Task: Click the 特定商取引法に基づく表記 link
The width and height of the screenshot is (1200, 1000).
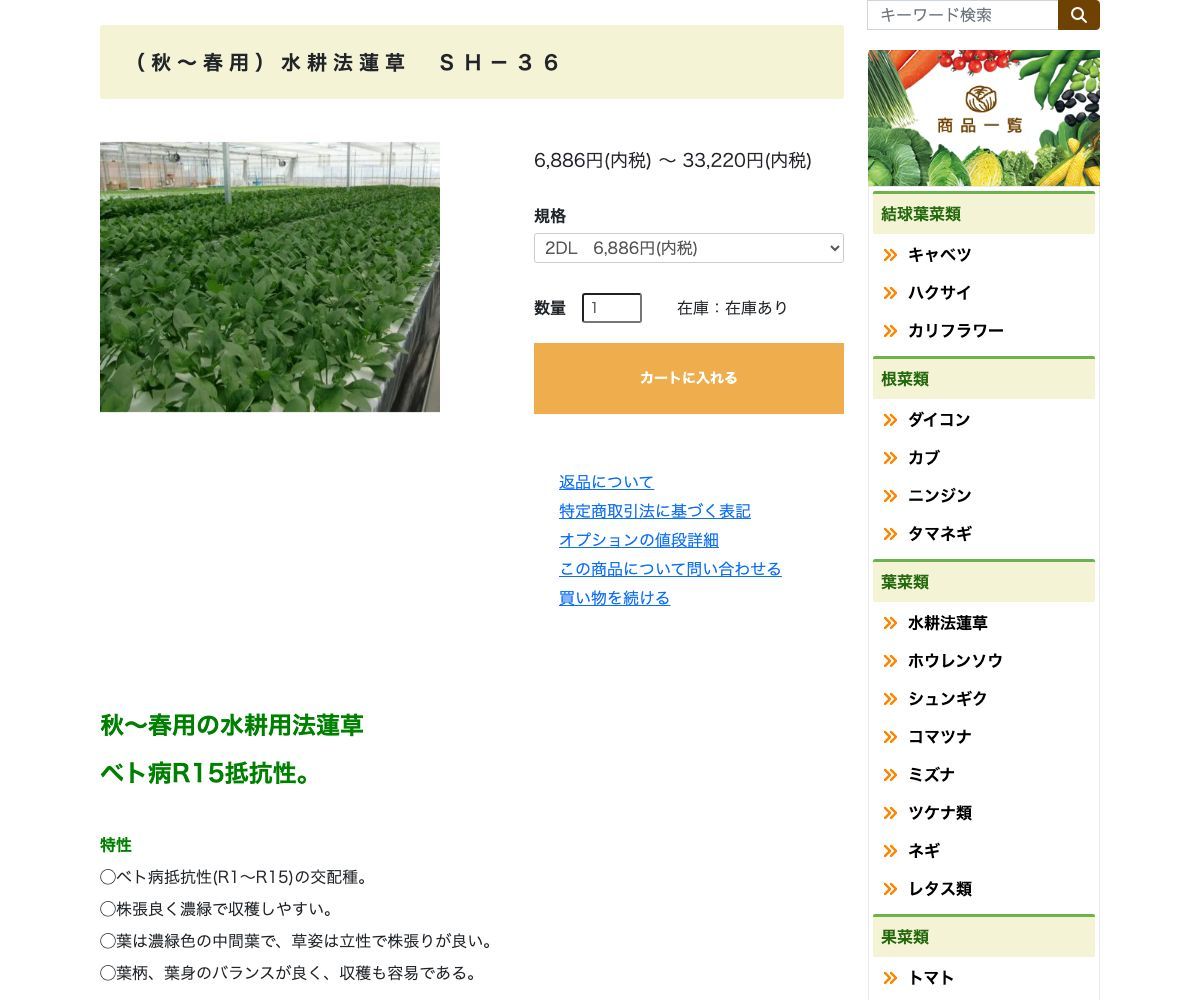Action: pyautogui.click(x=654, y=511)
